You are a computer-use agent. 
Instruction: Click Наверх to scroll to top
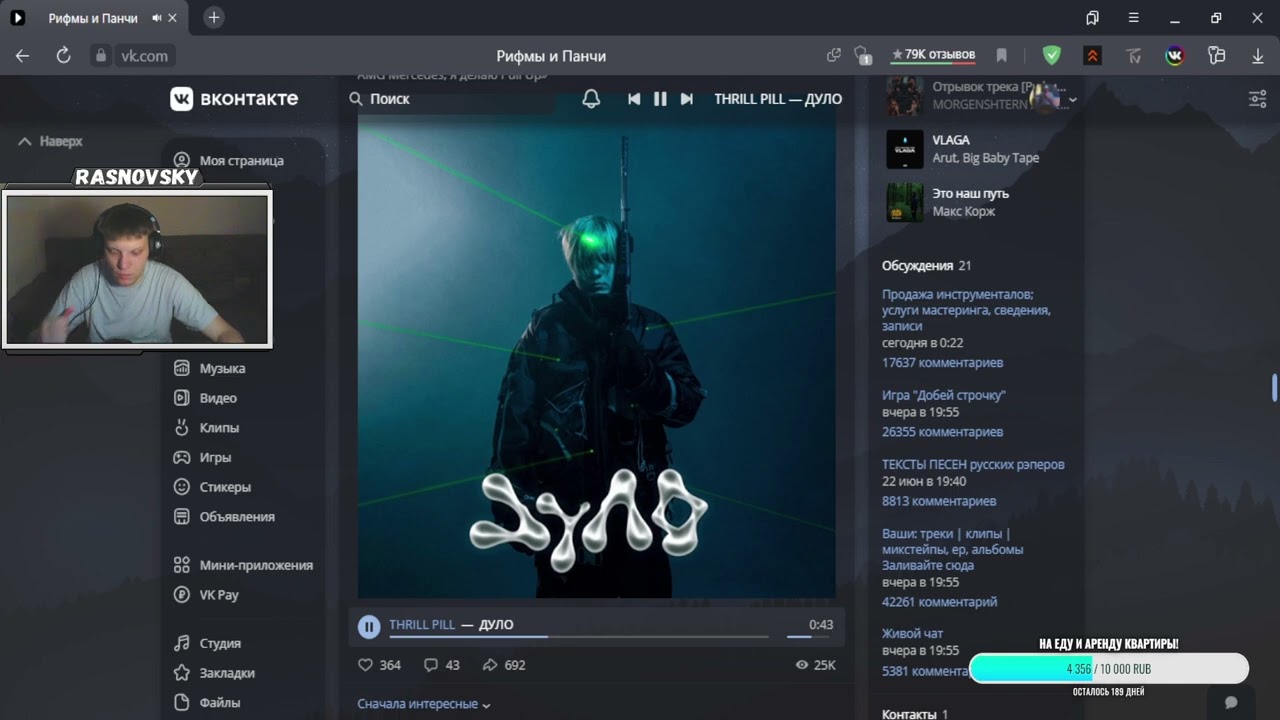pos(50,141)
